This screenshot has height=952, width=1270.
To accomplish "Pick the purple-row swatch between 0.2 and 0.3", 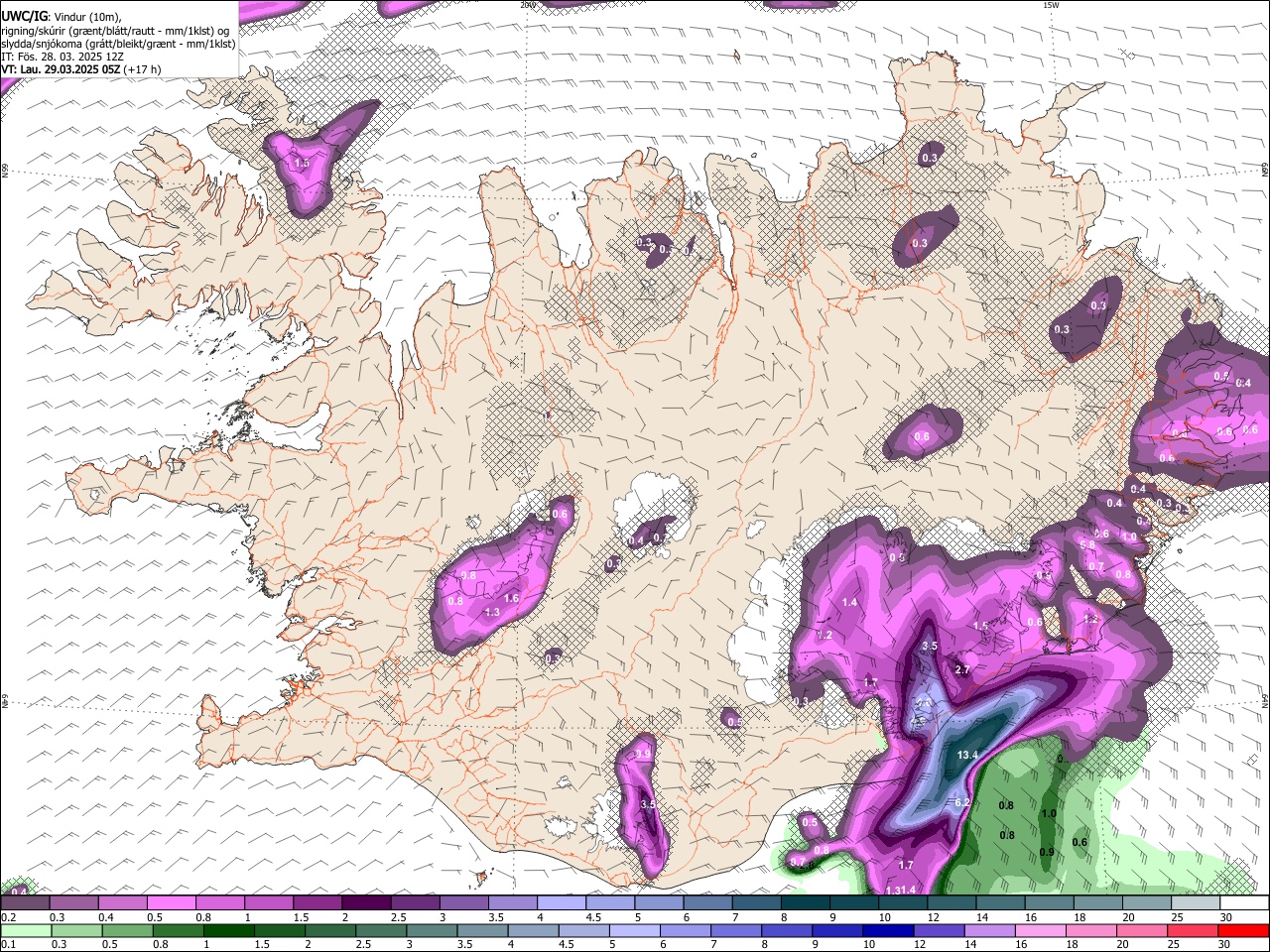I will coord(25,902).
